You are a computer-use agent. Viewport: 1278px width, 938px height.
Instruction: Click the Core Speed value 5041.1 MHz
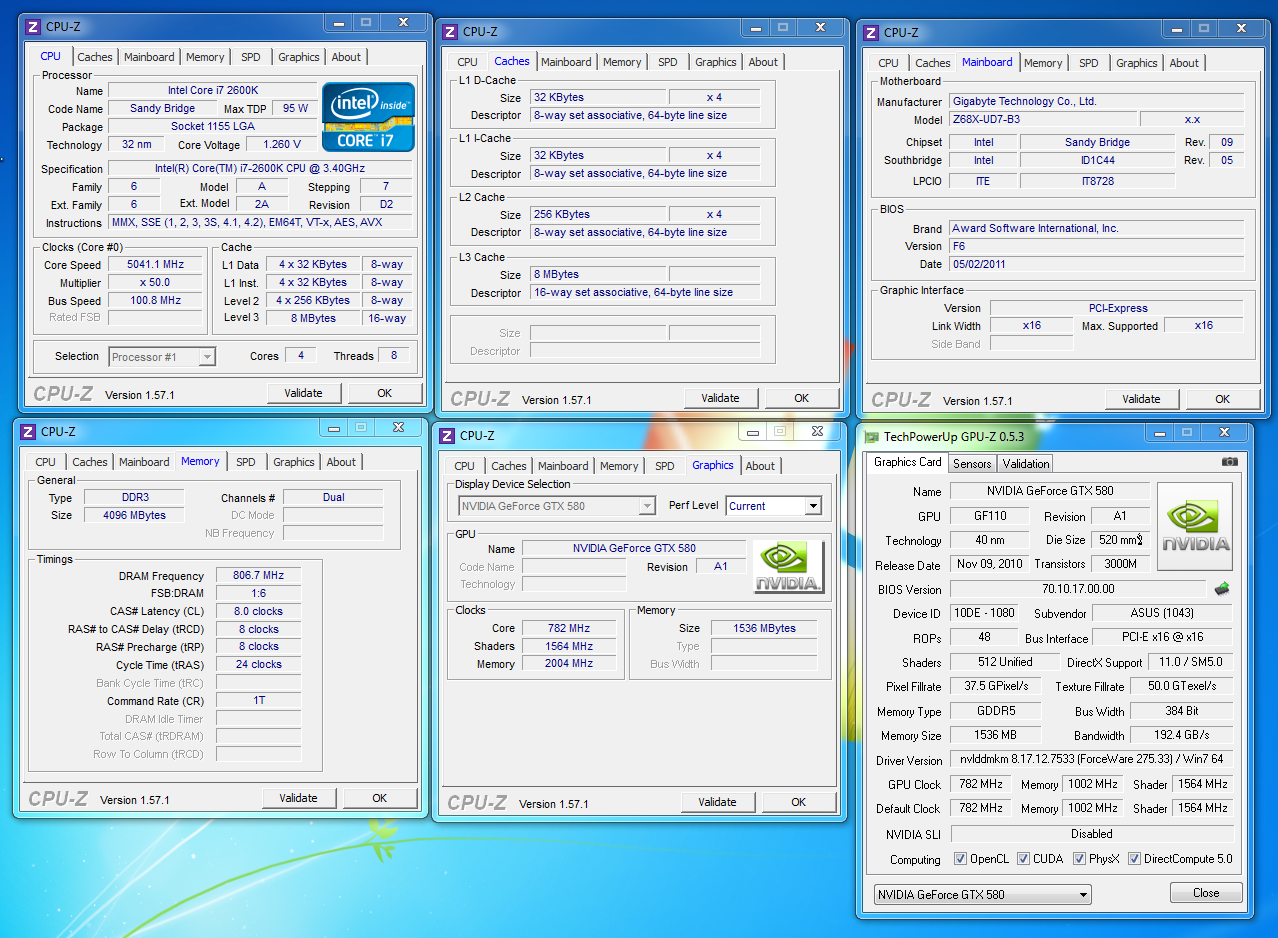click(x=155, y=265)
